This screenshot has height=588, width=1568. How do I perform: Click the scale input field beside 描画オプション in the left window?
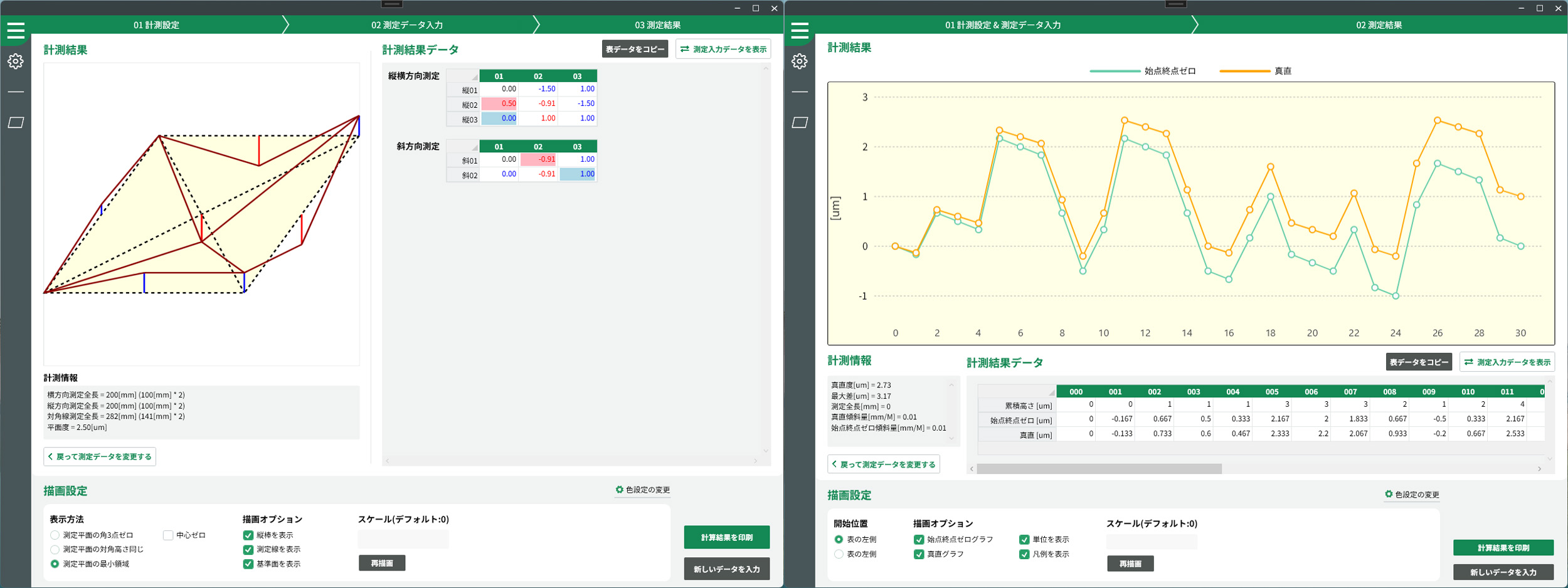[x=403, y=539]
